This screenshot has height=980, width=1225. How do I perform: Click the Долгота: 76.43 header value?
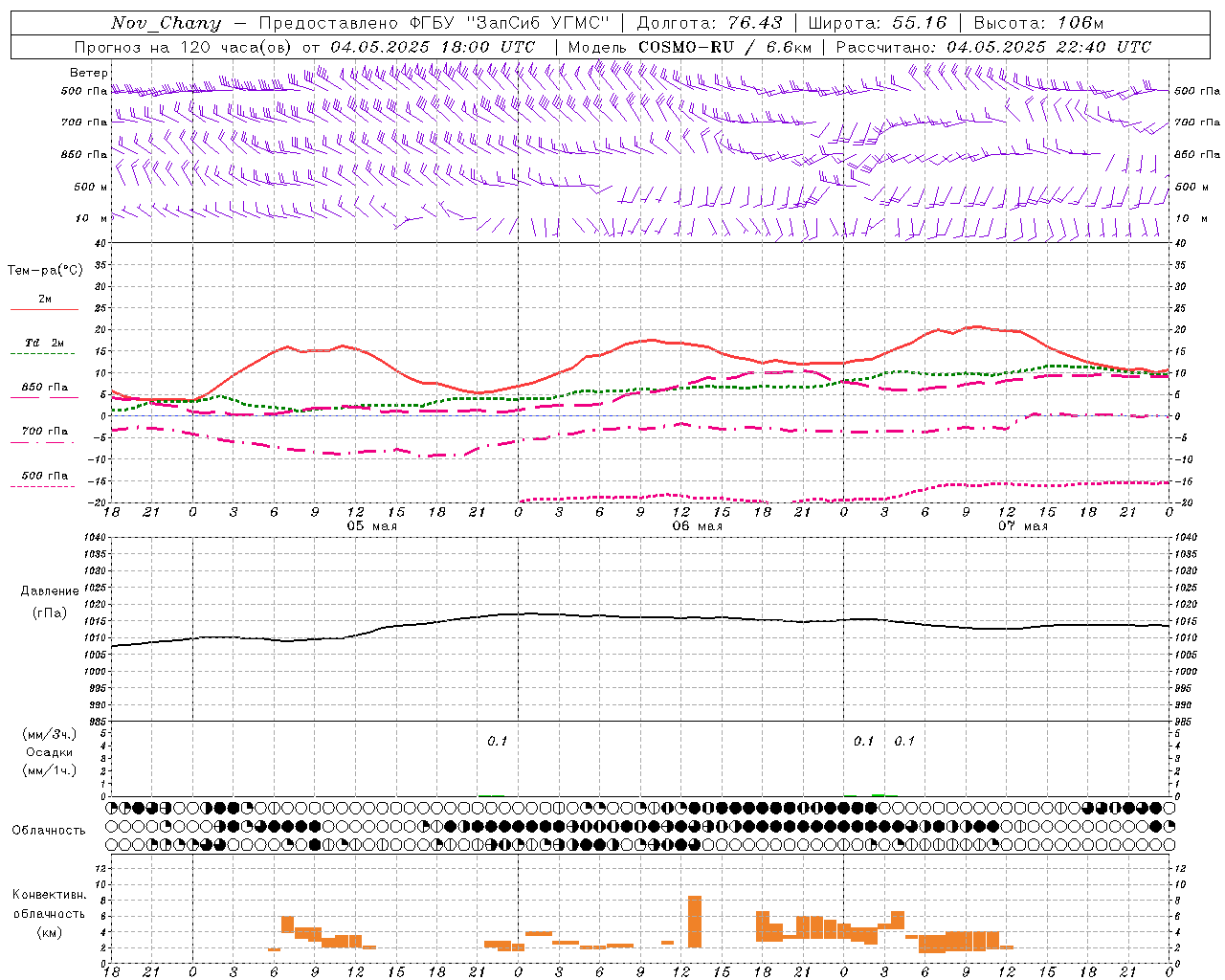[709, 23]
